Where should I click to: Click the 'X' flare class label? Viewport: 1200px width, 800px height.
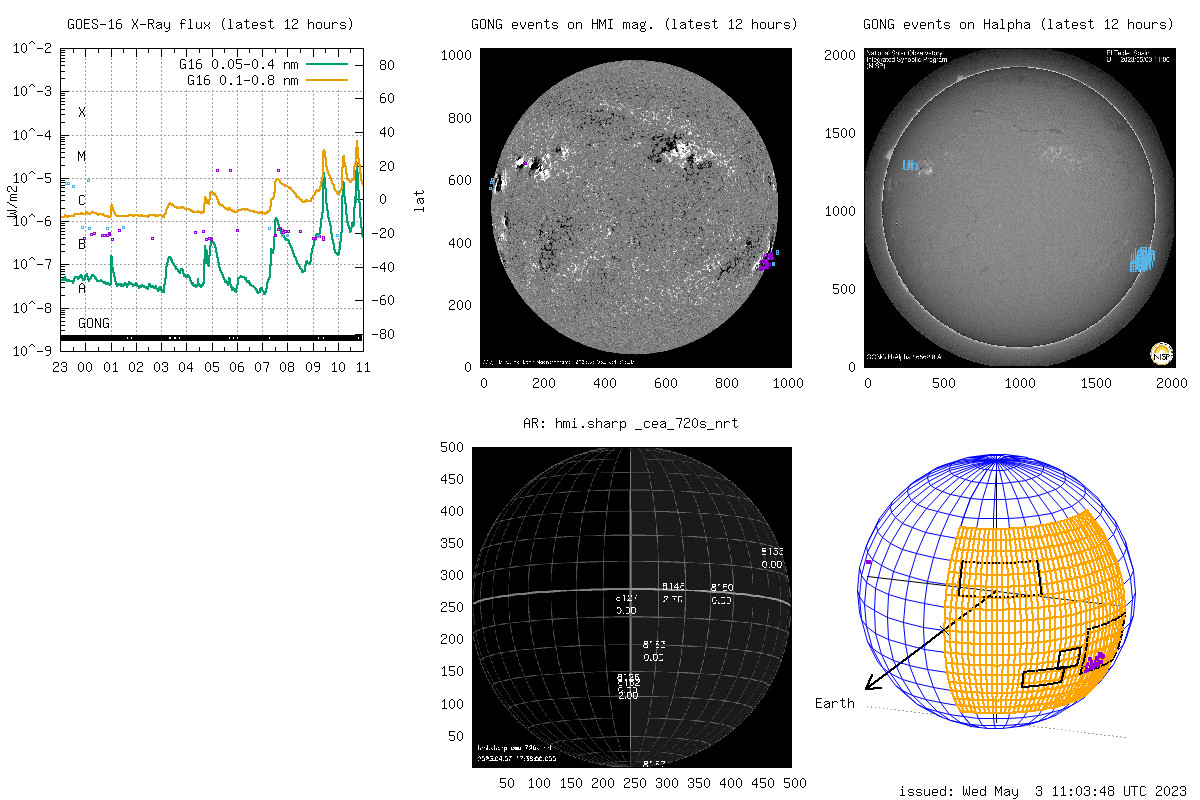[82, 112]
